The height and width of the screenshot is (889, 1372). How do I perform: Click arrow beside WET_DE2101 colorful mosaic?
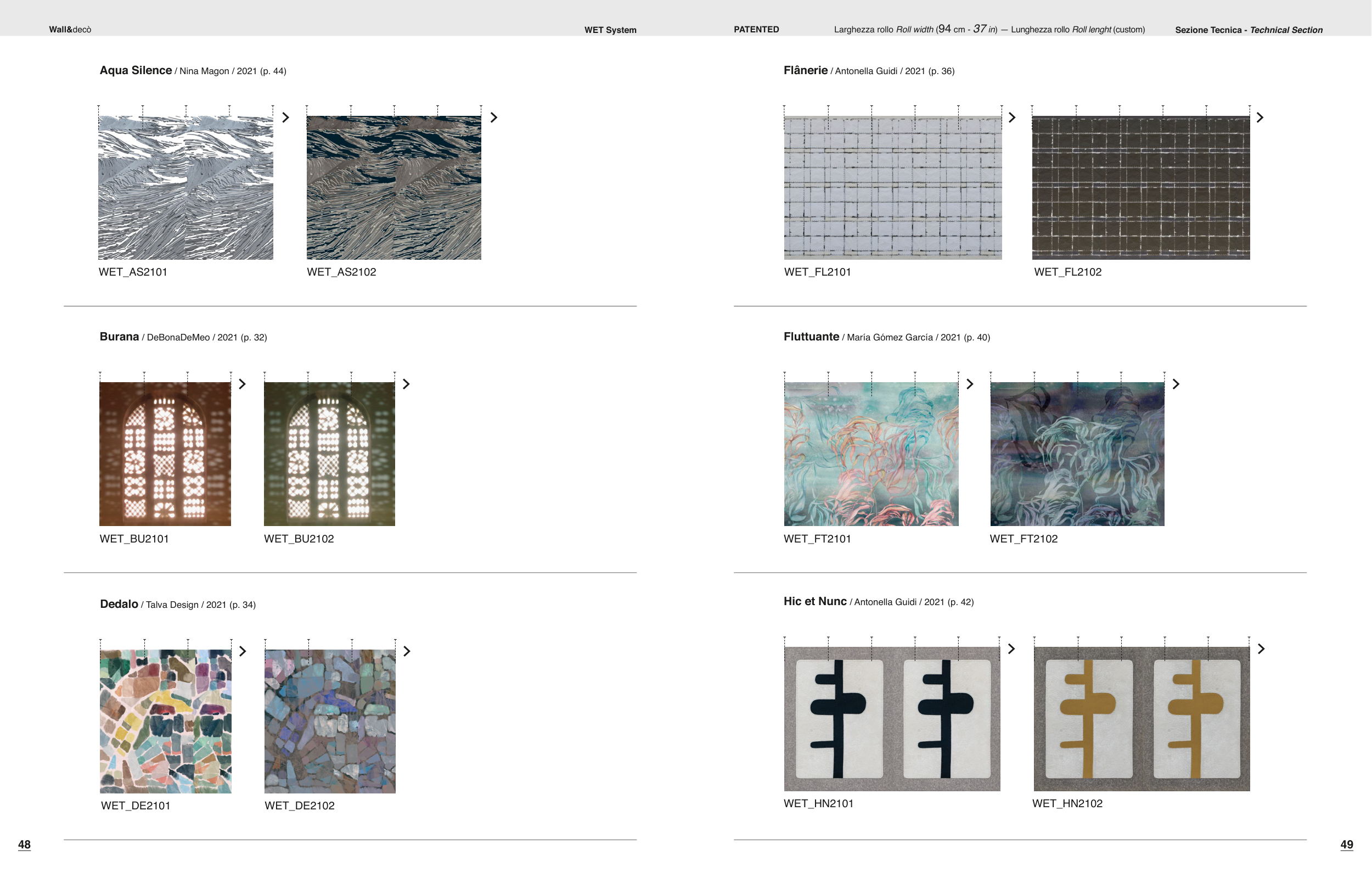pyautogui.click(x=242, y=651)
